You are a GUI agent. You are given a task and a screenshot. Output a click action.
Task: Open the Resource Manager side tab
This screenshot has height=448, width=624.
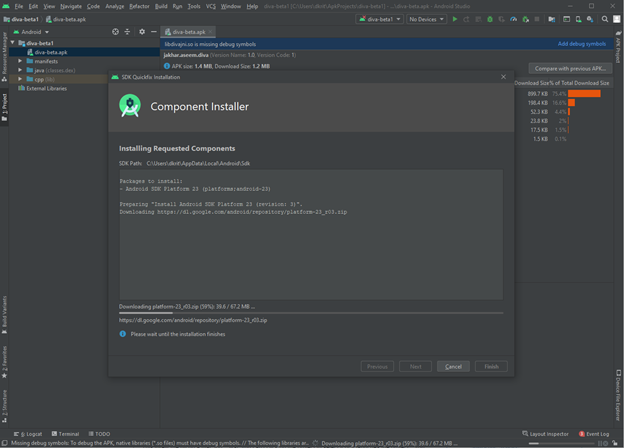[4, 56]
